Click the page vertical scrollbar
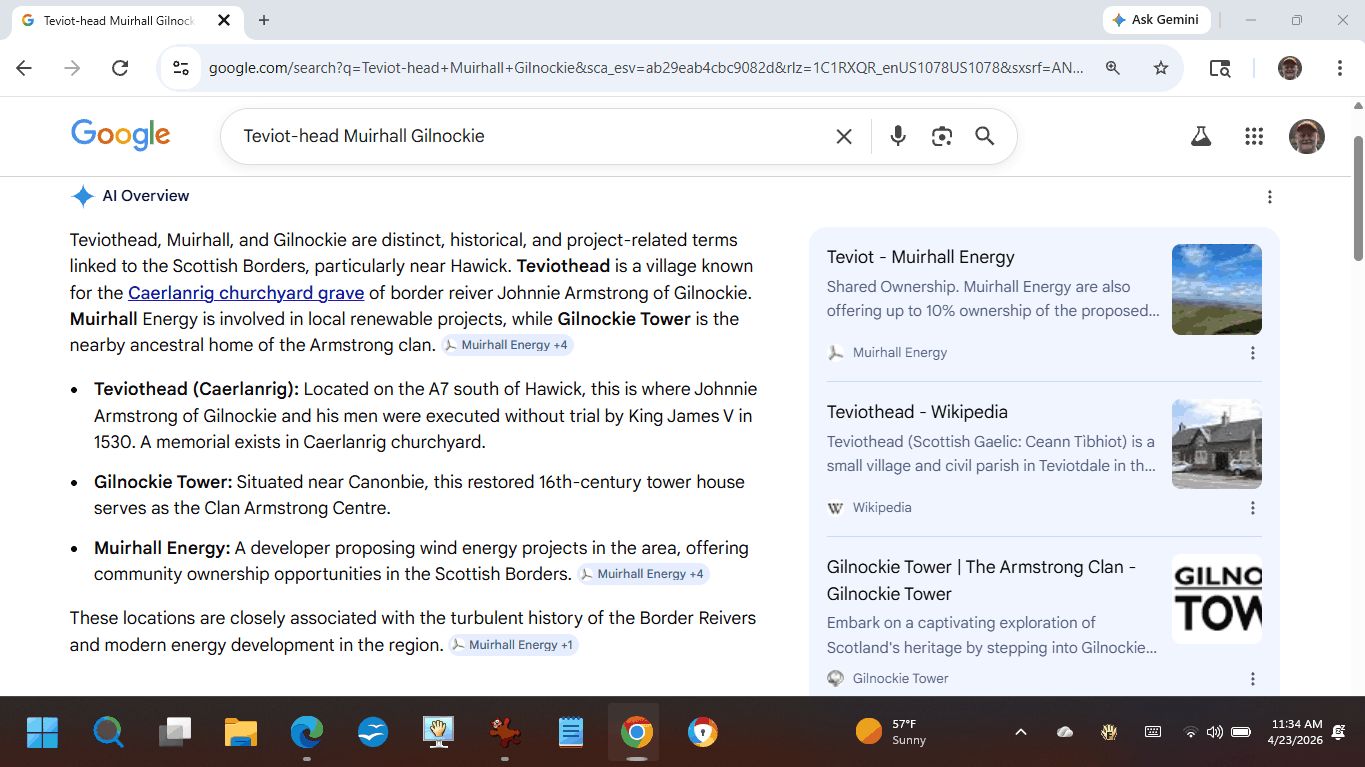Image resolution: width=1365 pixels, height=767 pixels. point(1358,200)
